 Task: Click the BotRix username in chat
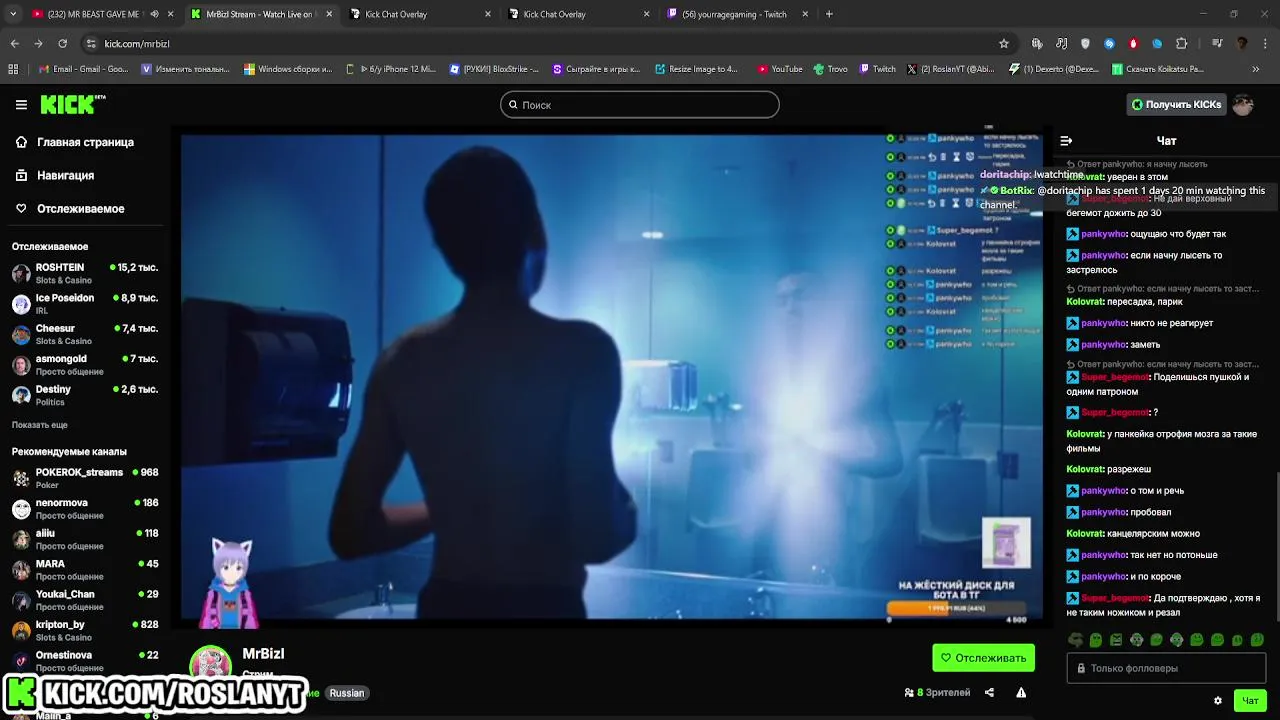[1016, 190]
